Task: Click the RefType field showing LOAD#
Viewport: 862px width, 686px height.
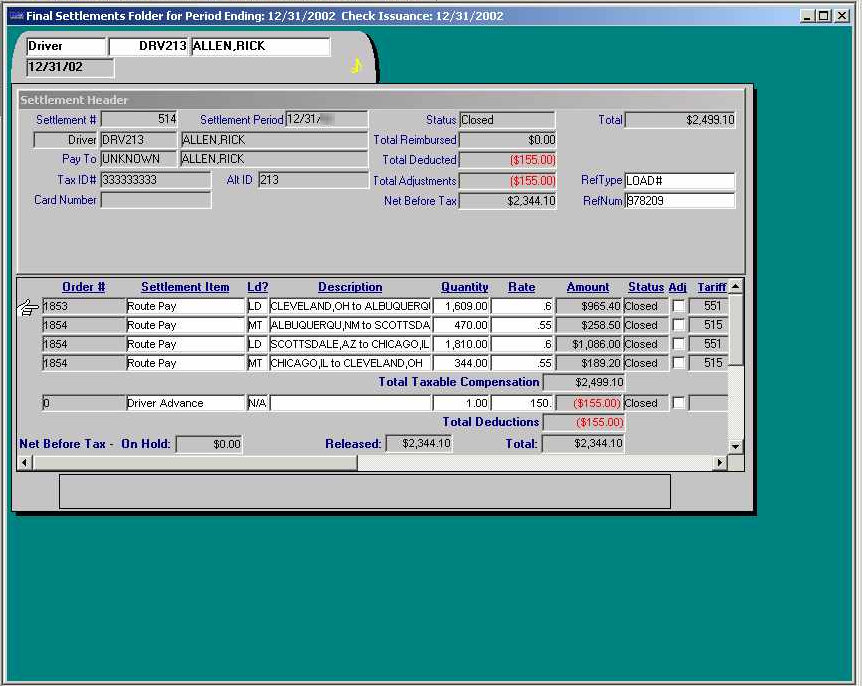Action: (x=679, y=180)
